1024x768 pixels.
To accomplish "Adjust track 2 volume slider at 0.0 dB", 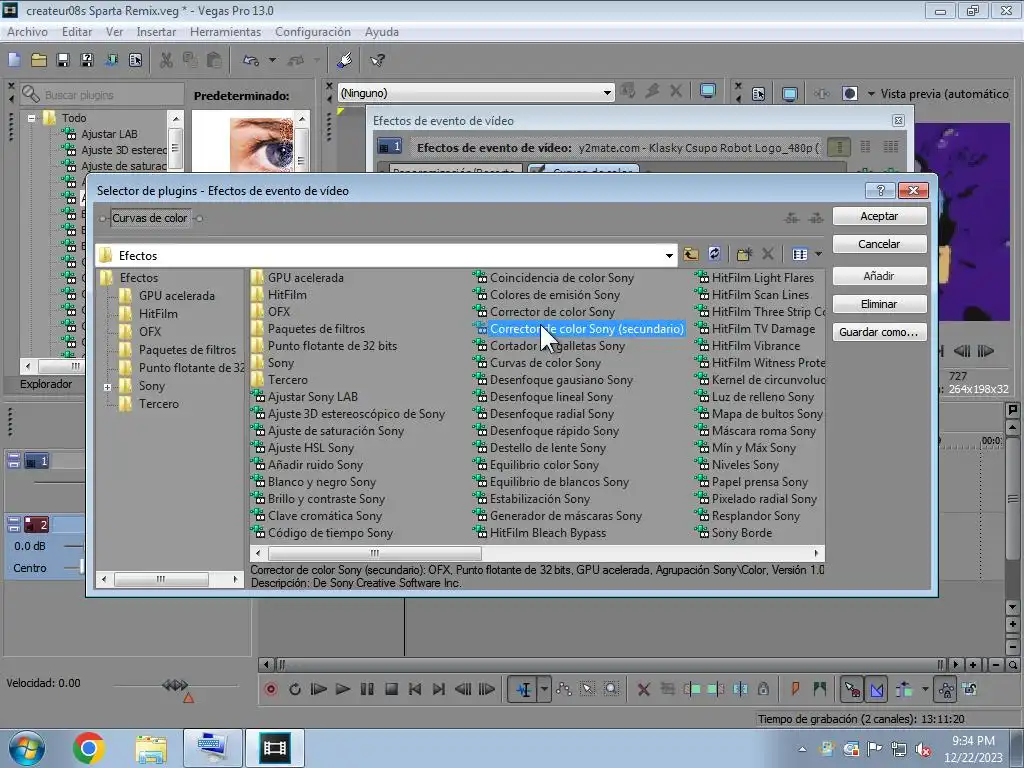I will (x=73, y=546).
